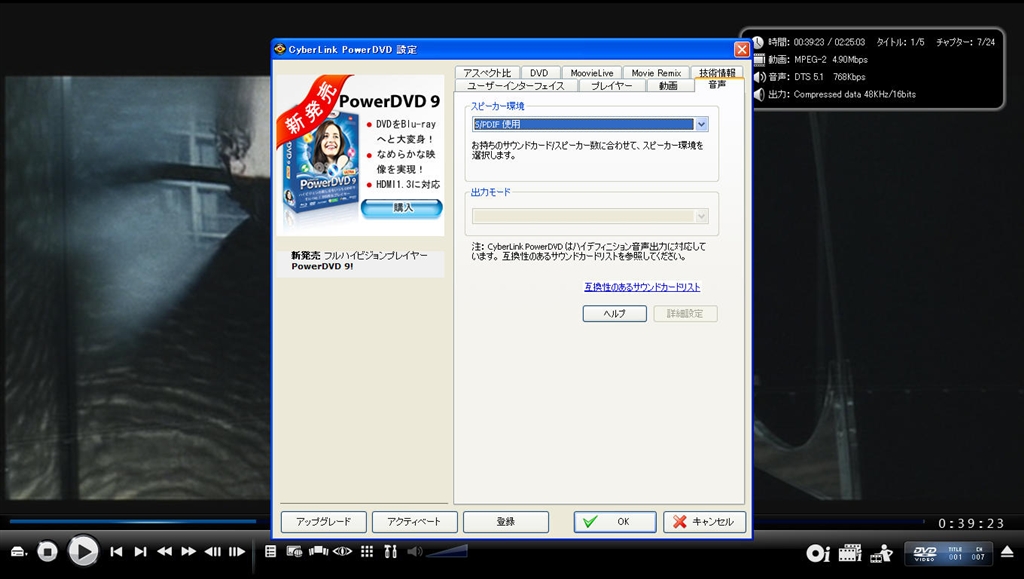Open the disabled 出力モード dropdown
1024x579 pixels.
click(590, 216)
